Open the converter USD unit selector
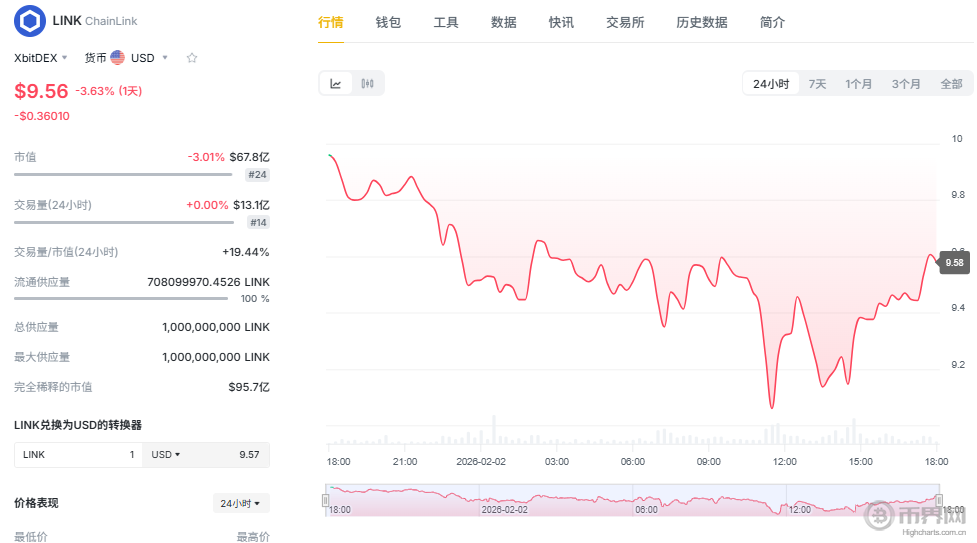The height and width of the screenshot is (543, 977). tap(166, 455)
